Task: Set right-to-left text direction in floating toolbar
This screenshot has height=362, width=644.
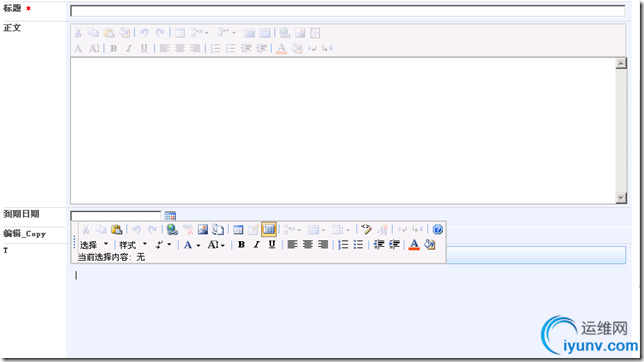Action: [x=418, y=229]
